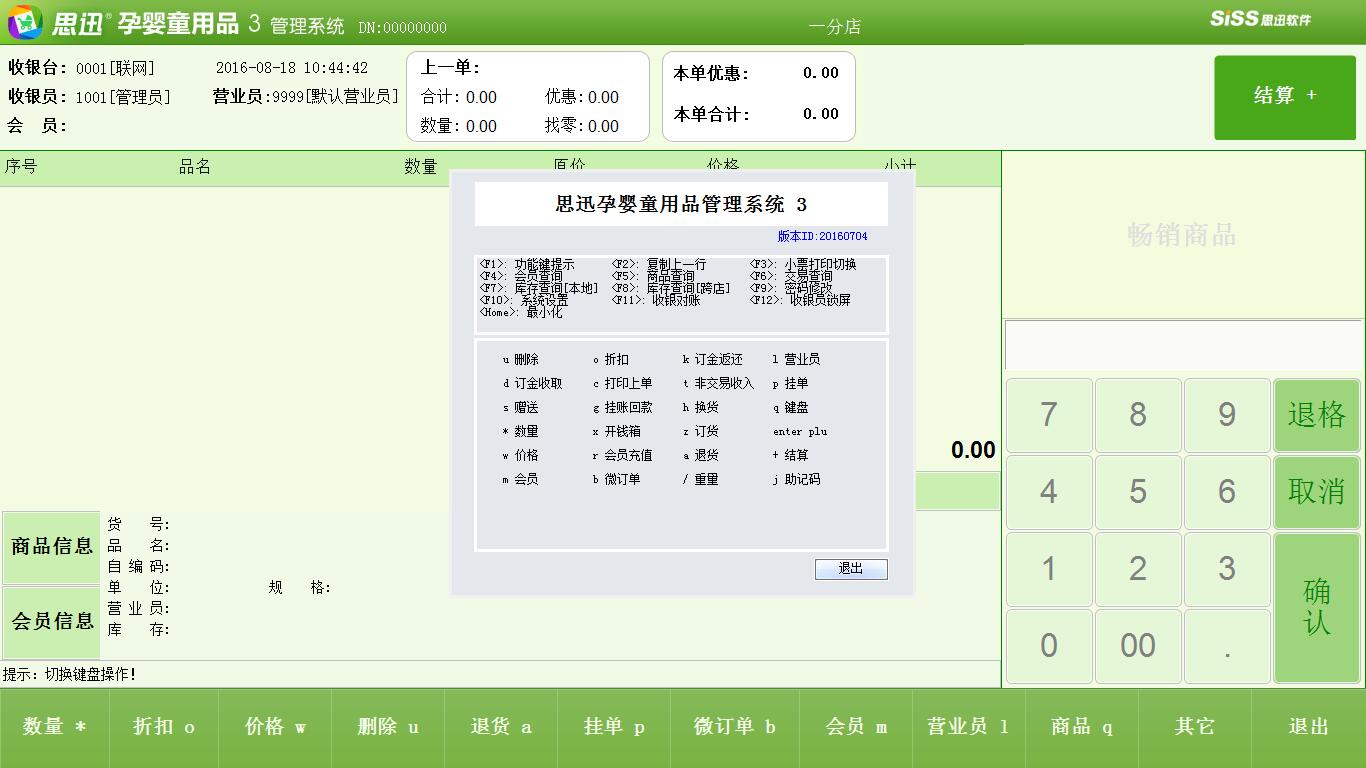The height and width of the screenshot is (768, 1366).
Task: Click <F10>: 系统设置 hint in dialog
Action: click(523, 300)
